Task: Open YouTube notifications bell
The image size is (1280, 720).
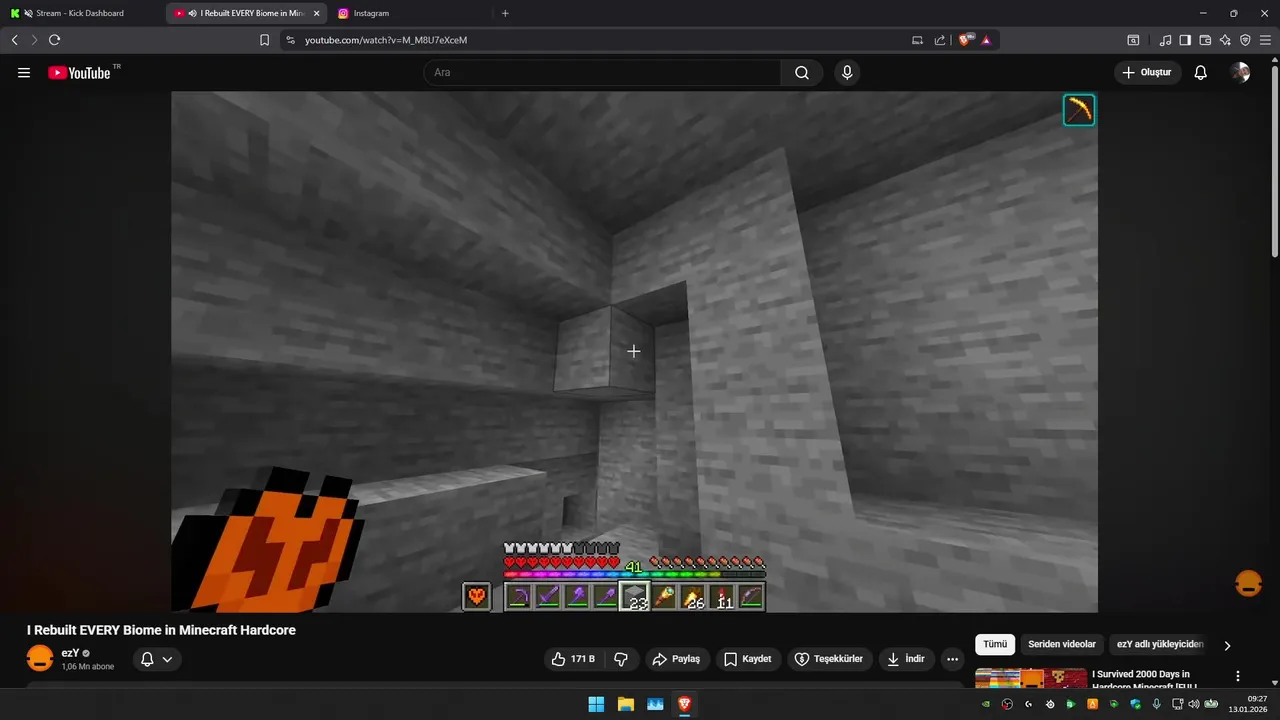Action: pos(1201,73)
